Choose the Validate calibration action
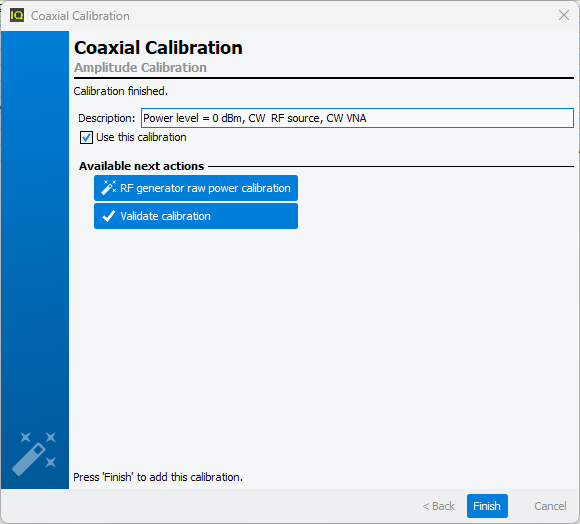This screenshot has width=580, height=524. tap(196, 216)
